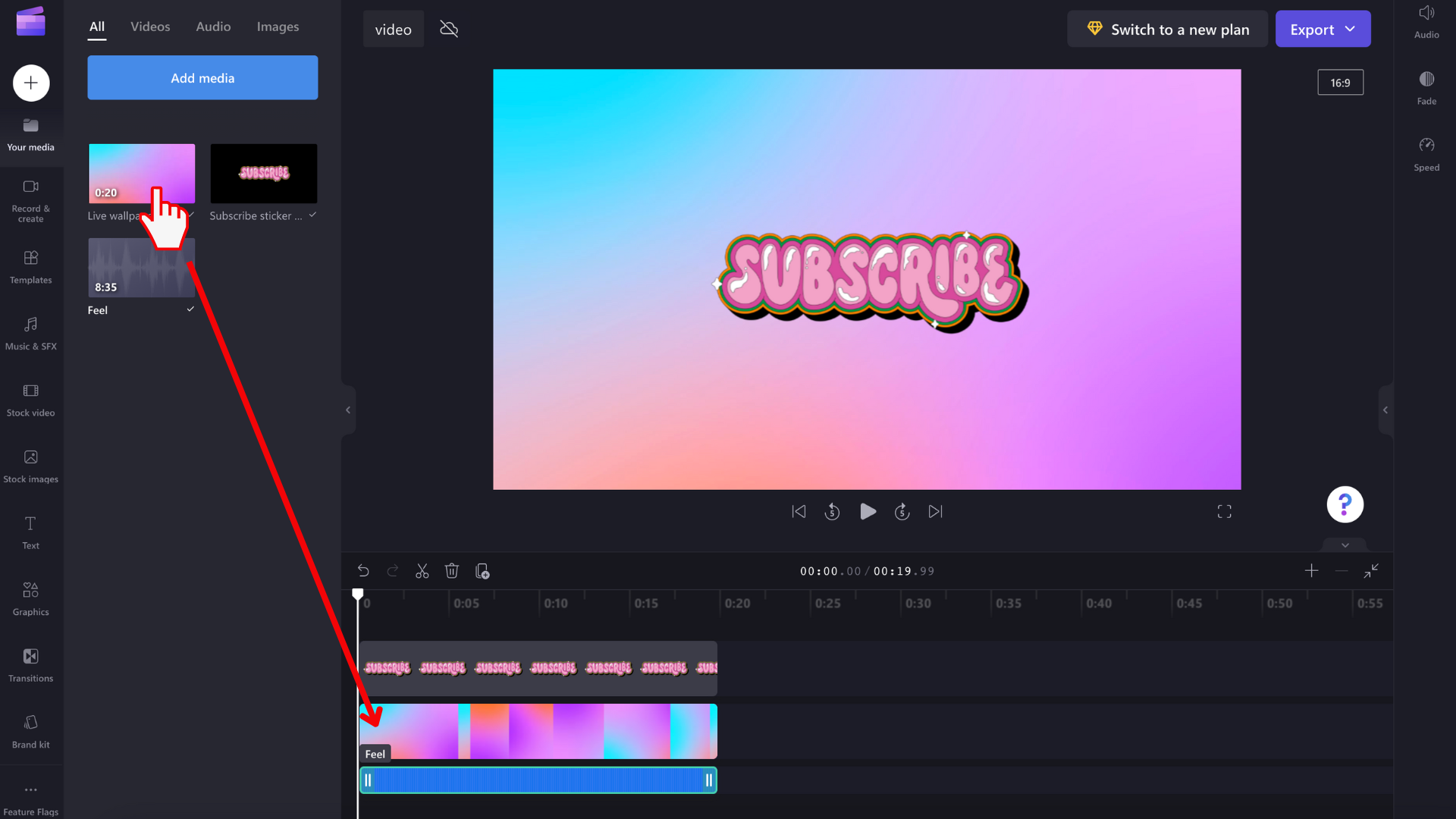The image size is (1456, 819).
Task: Select the Music & SFX tool
Action: click(30, 333)
